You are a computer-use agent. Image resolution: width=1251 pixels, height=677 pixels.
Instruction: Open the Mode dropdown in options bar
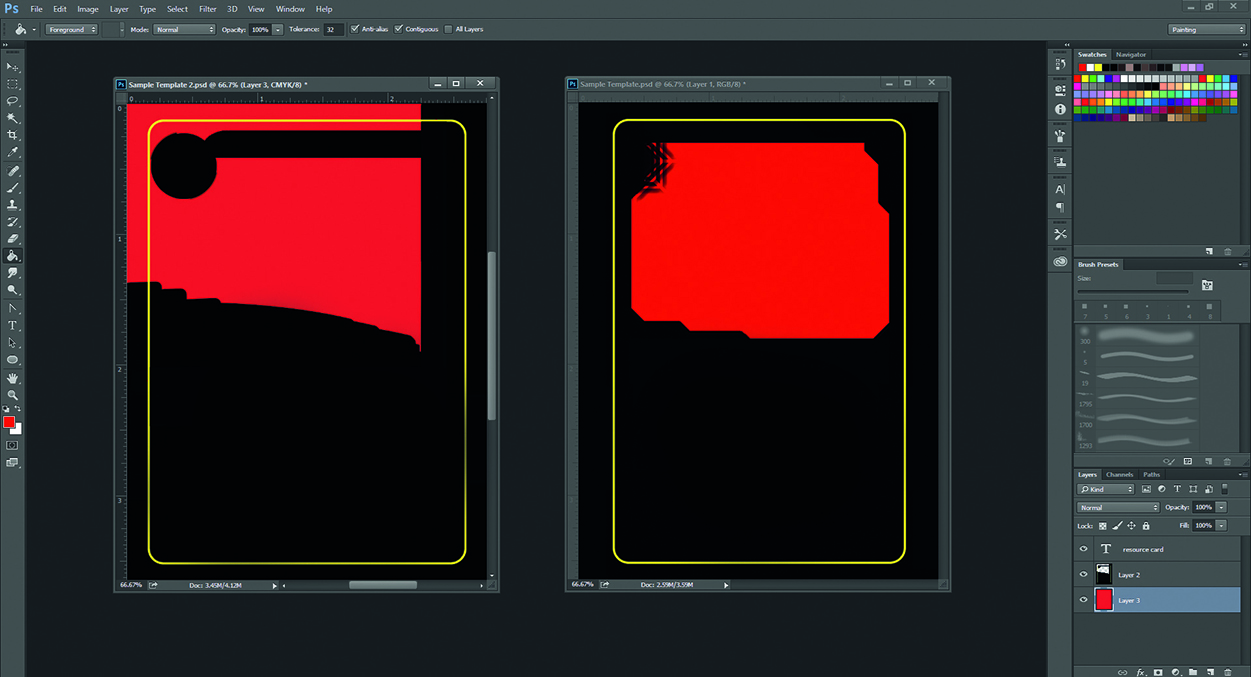pos(184,29)
